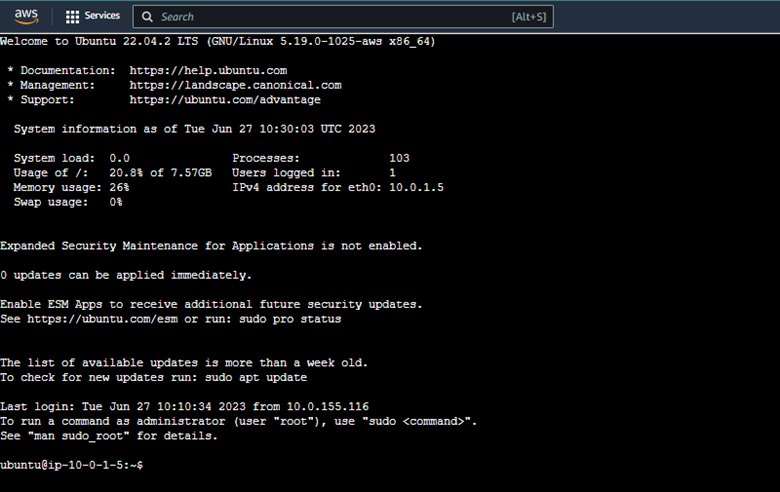This screenshot has width=780, height=492.
Task: Click the usage value 20.8% of 7.57GB
Action: 160,173
